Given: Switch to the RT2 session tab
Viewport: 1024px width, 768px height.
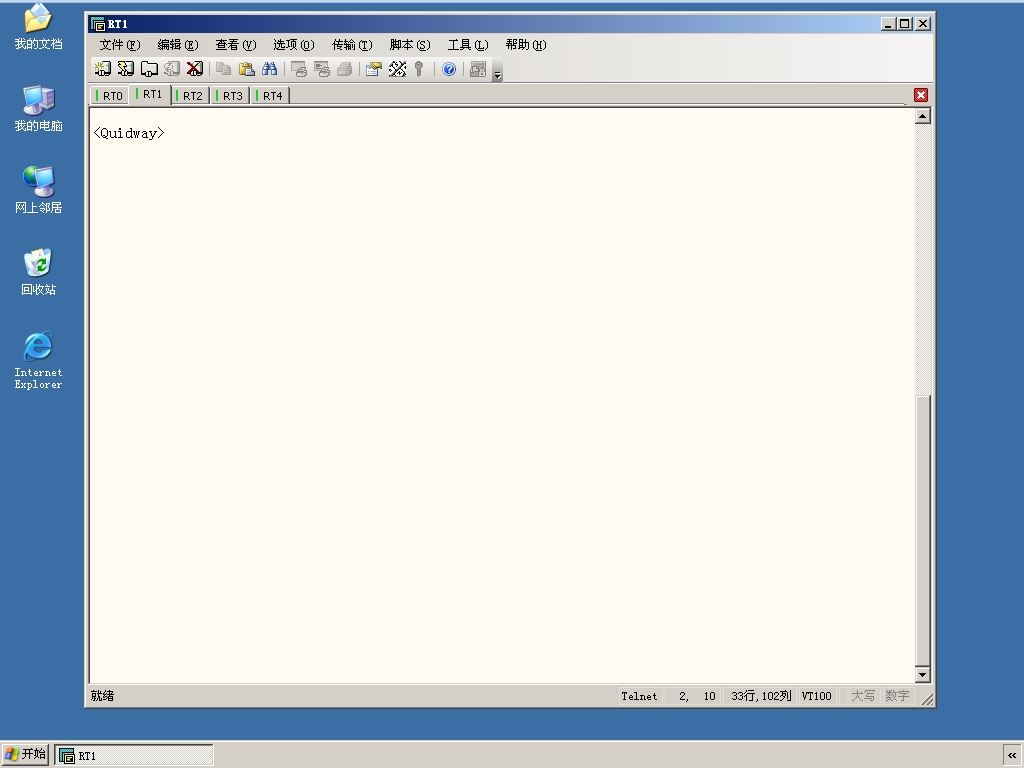Looking at the screenshot, I should (190, 96).
